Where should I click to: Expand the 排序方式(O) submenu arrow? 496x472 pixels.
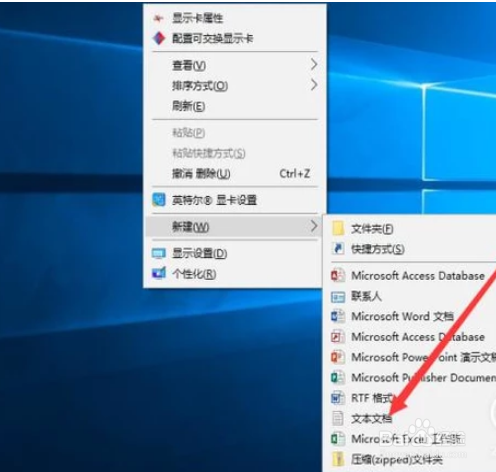tap(314, 85)
